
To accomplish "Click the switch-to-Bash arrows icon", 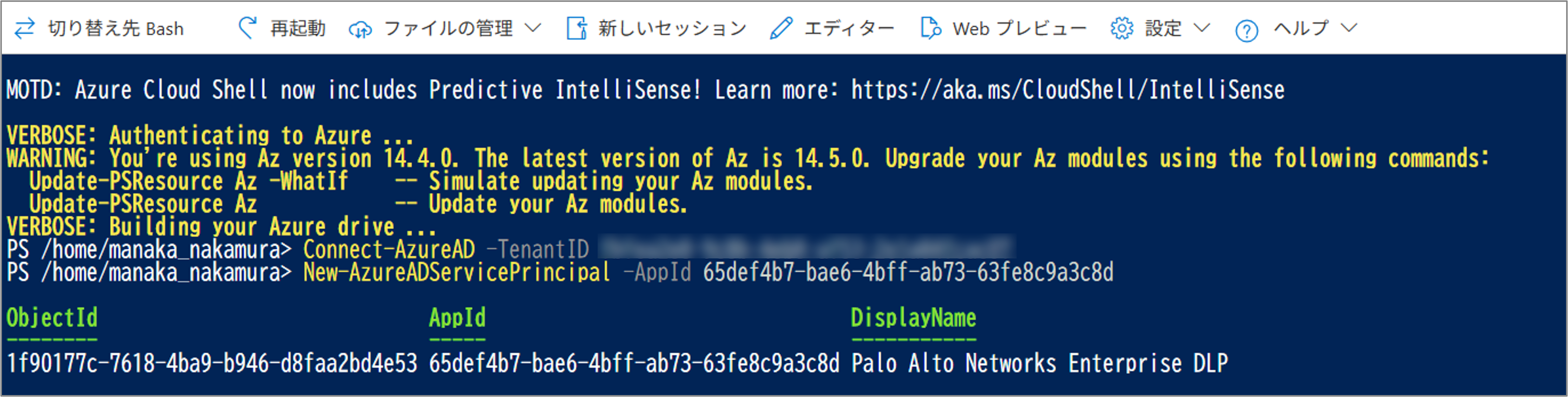I will [25, 28].
